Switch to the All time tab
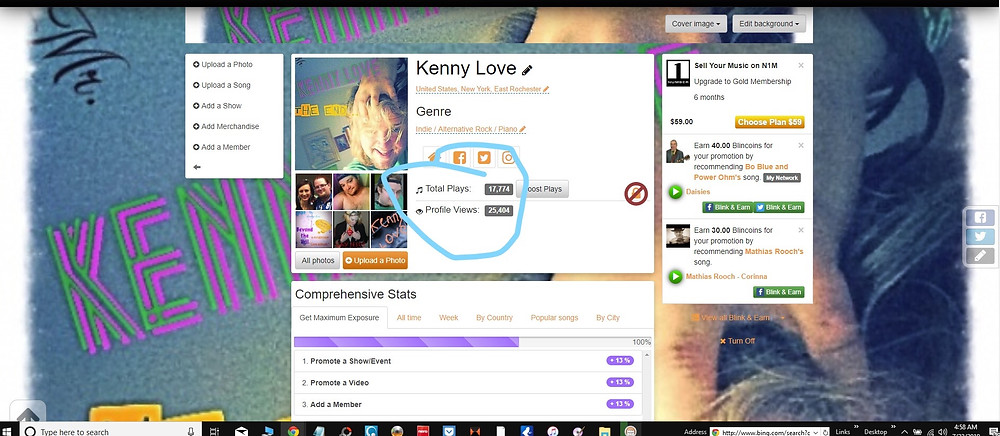1000x436 pixels. [409, 317]
